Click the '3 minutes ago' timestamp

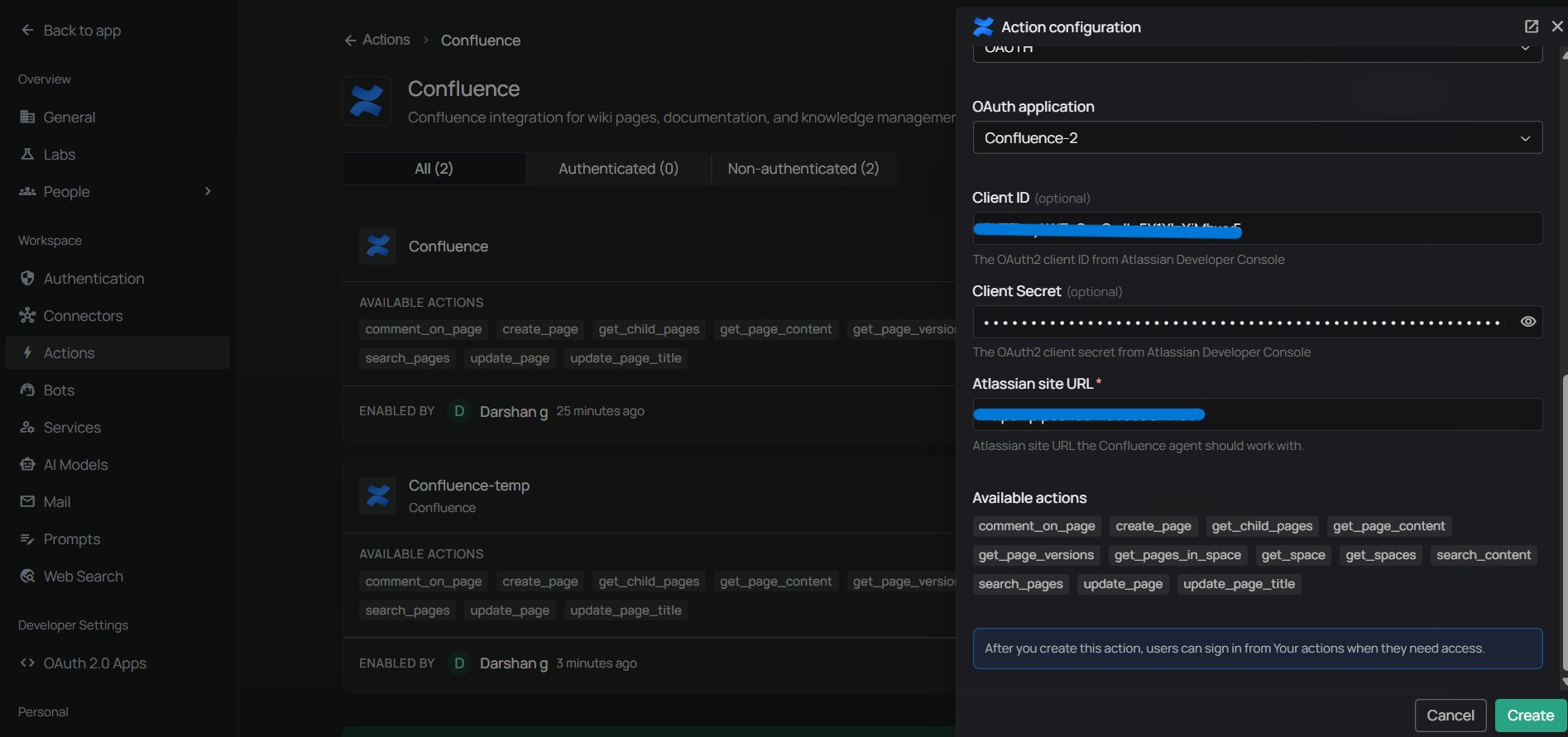597,663
